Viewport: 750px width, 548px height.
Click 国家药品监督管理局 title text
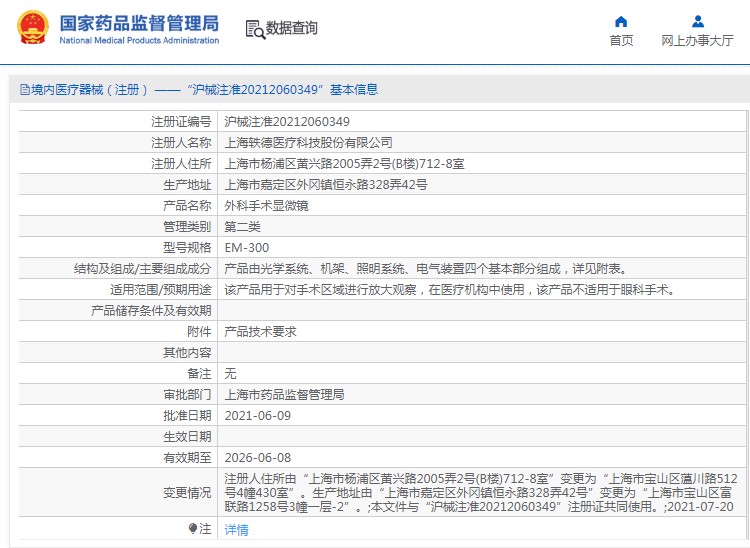pyautogui.click(x=139, y=23)
